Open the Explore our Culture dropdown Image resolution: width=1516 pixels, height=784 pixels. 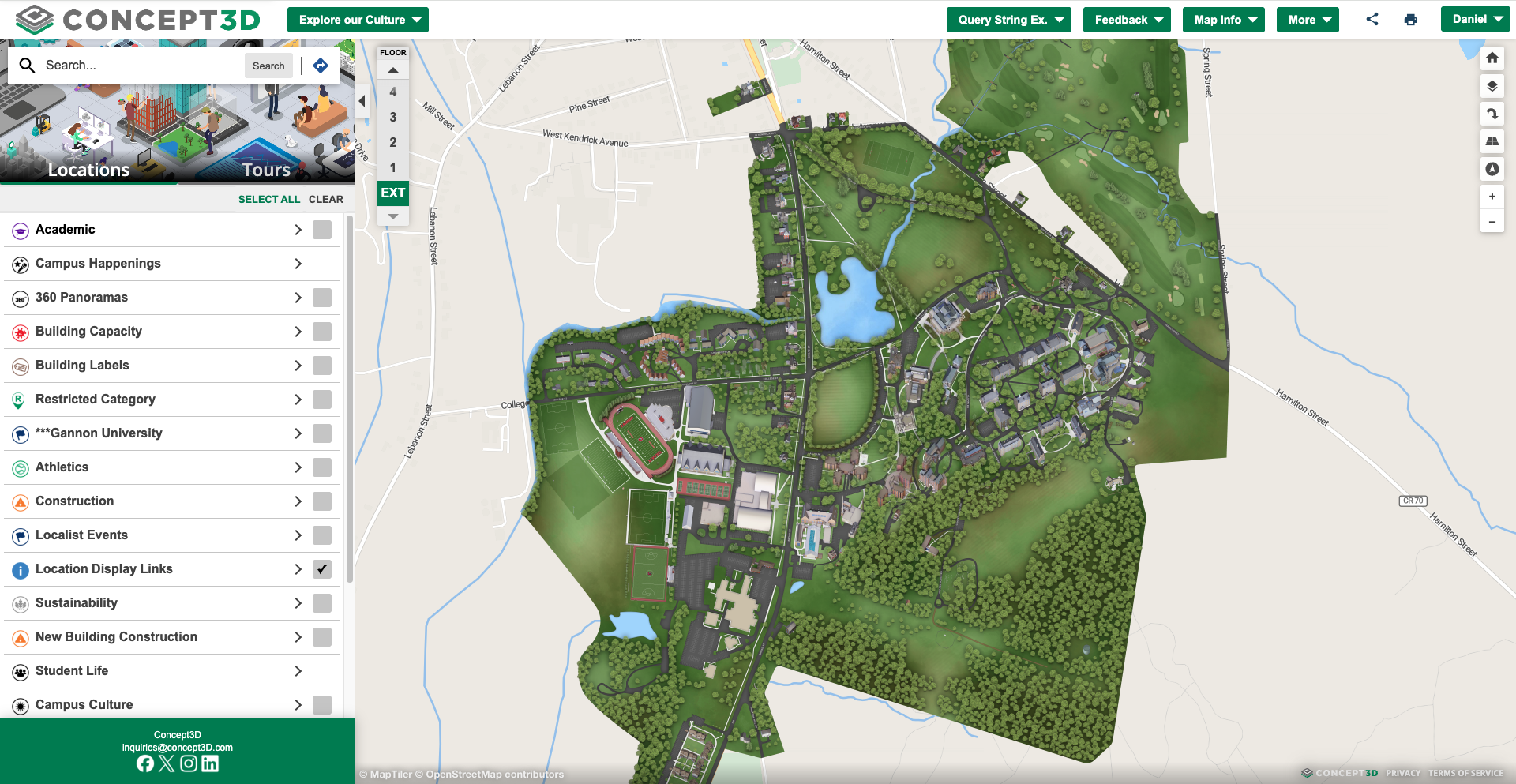(x=358, y=20)
